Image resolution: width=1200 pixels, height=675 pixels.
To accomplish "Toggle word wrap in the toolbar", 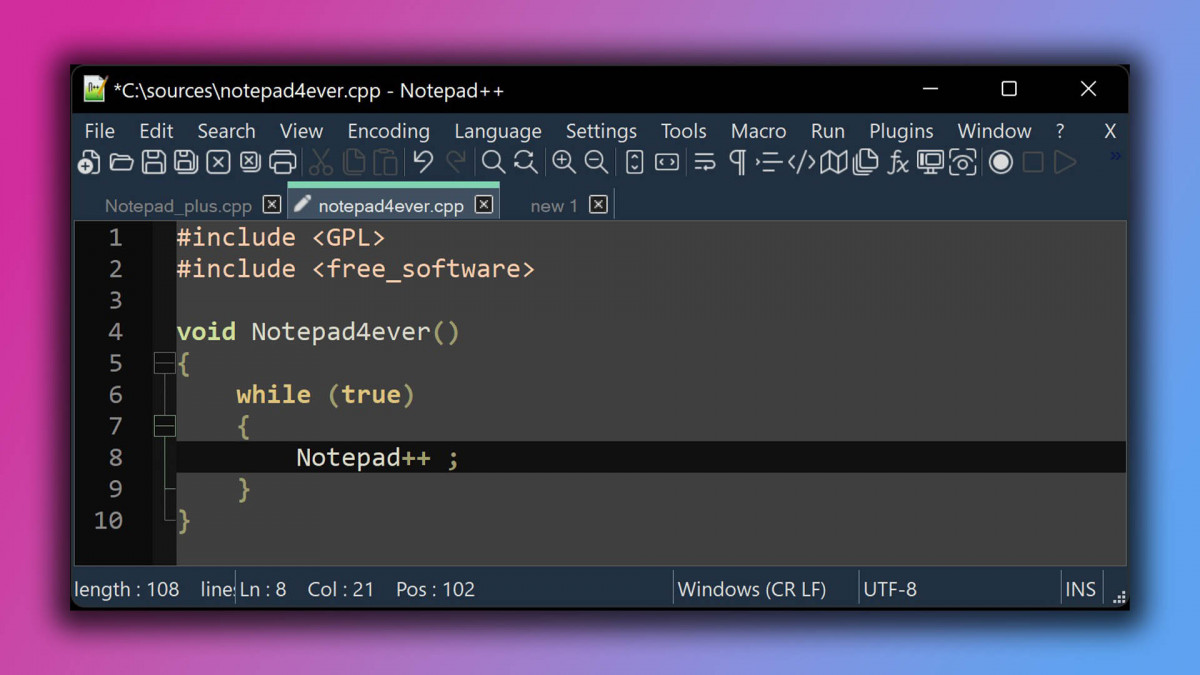I will click(705, 163).
